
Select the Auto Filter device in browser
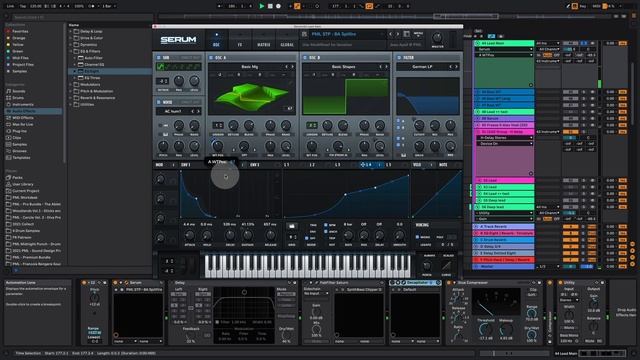click(x=93, y=58)
